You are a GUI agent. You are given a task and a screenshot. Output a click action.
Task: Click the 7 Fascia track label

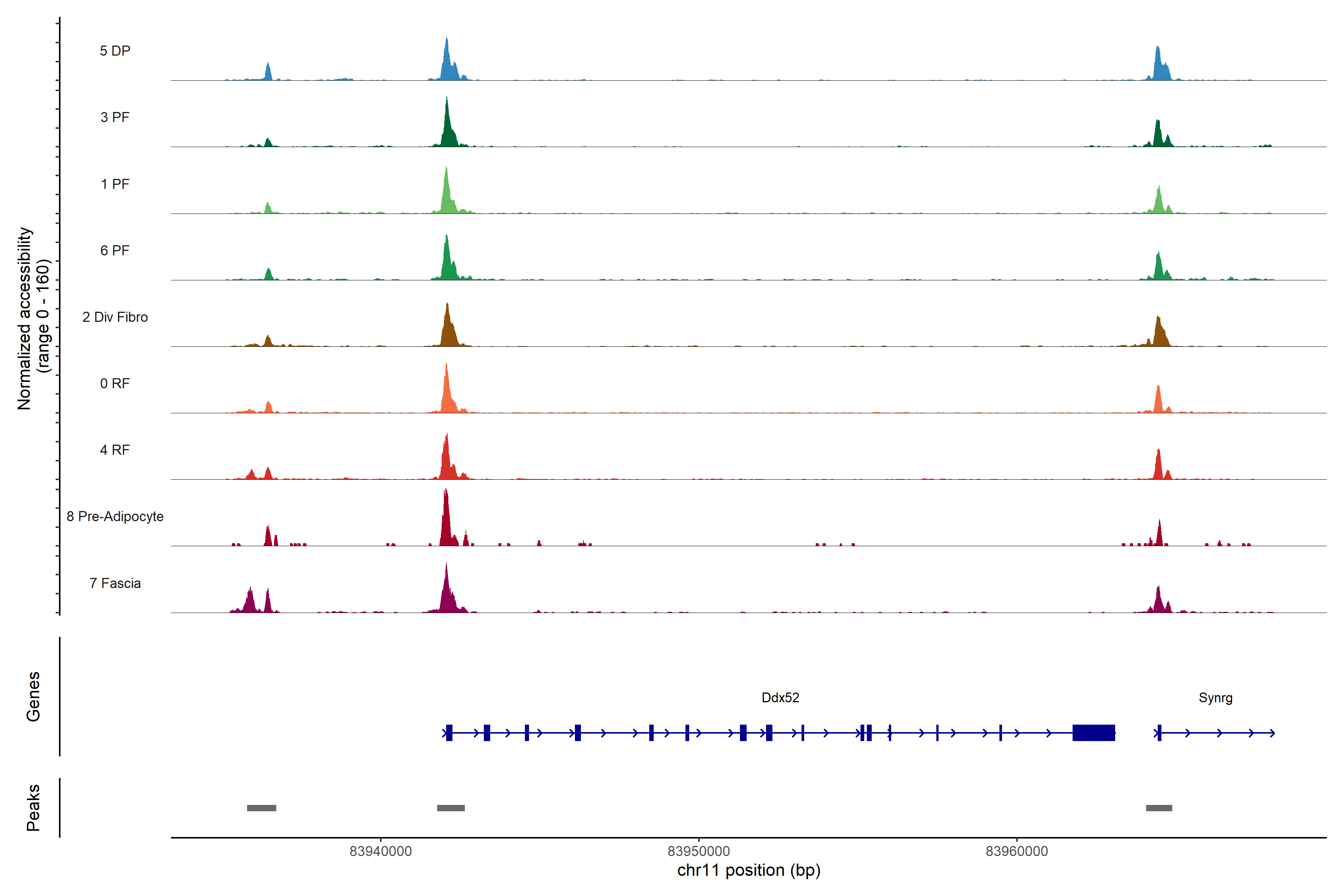point(115,583)
